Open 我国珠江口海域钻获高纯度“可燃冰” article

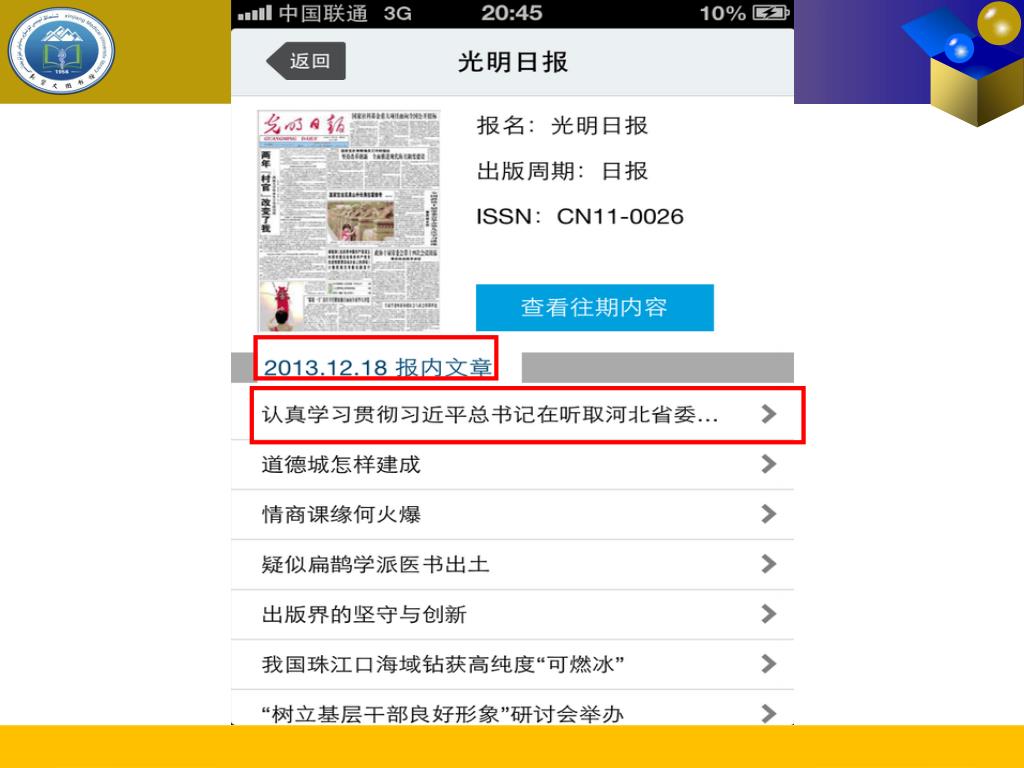513,664
